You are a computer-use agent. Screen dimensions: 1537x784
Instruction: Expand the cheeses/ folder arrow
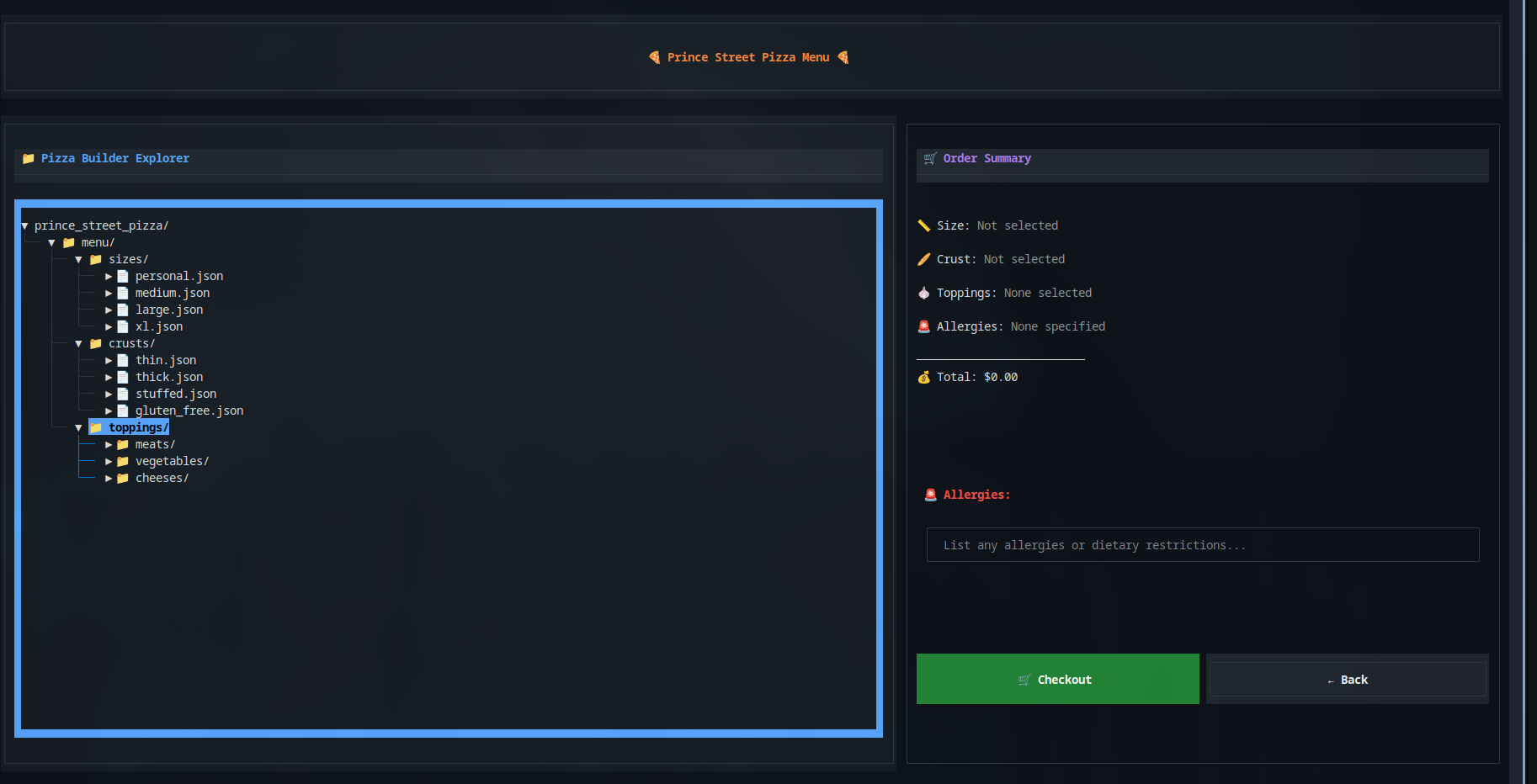tap(109, 479)
